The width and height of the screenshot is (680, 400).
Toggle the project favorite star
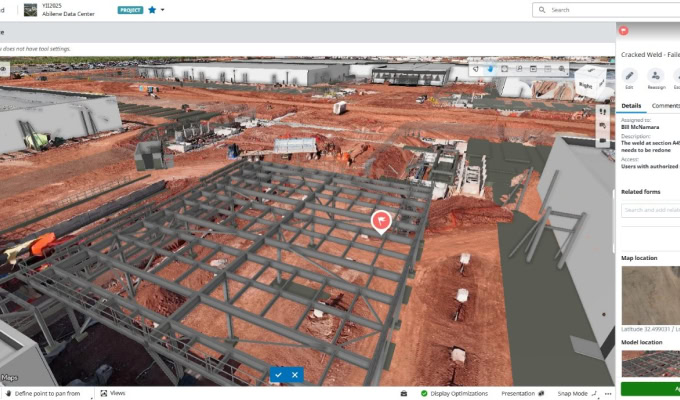(x=152, y=10)
